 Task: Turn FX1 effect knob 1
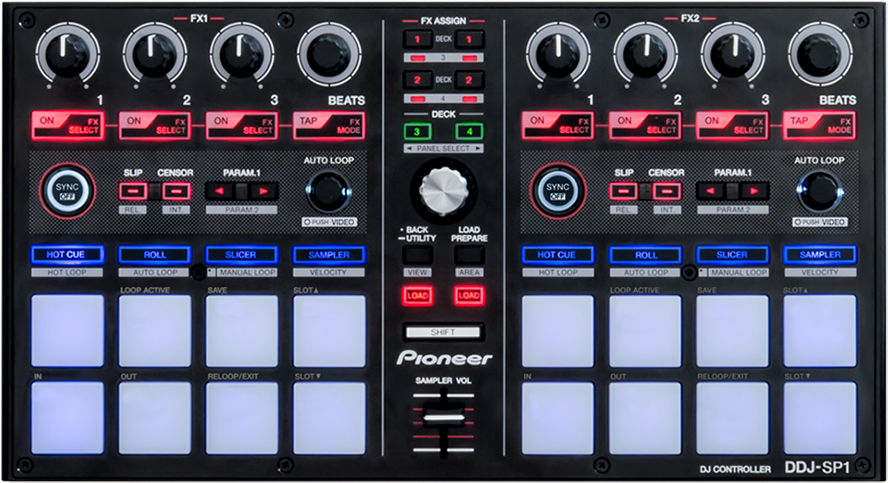coord(67,54)
